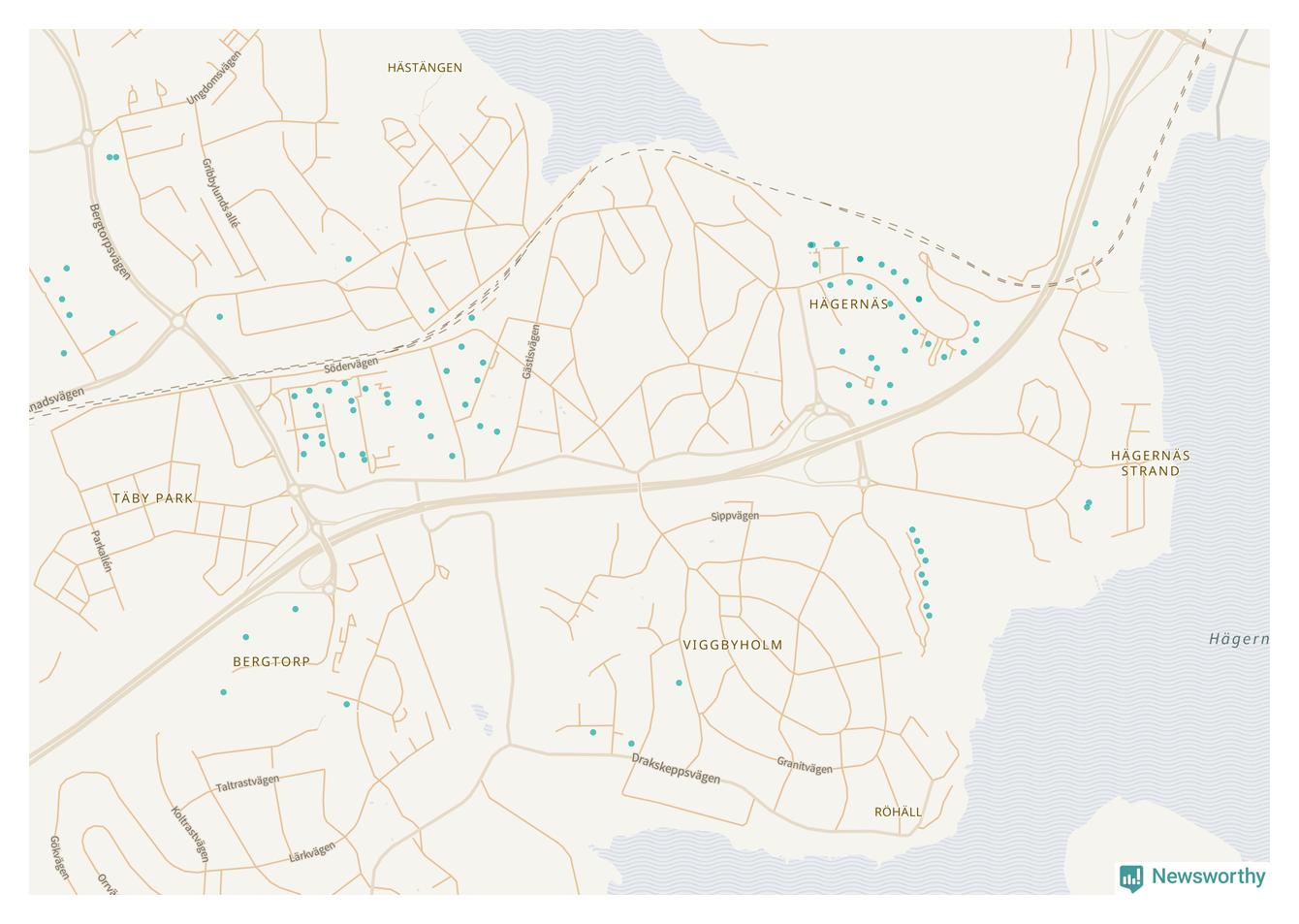The image size is (1299, 924).
Task: Select the Lärkvägen road label
Action: 312,852
